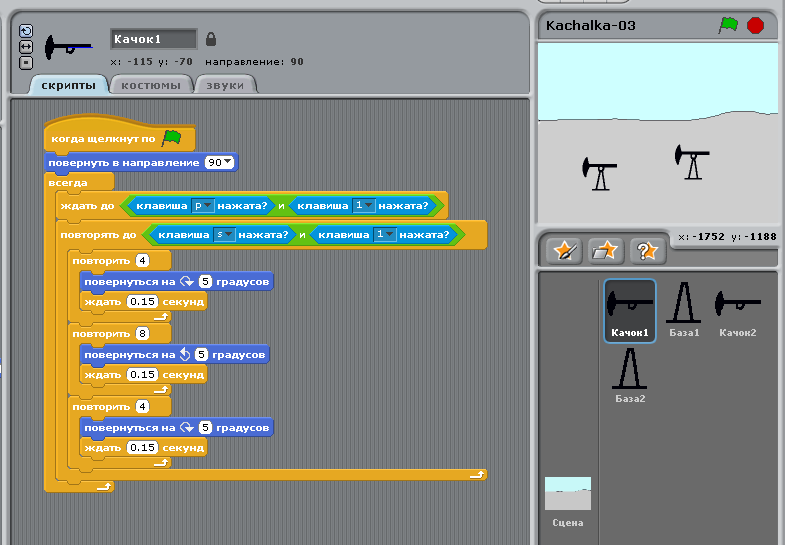Screen dimensions: 785x545
Task: Select 'only face left-right' rotation style button
Action: coord(26,47)
